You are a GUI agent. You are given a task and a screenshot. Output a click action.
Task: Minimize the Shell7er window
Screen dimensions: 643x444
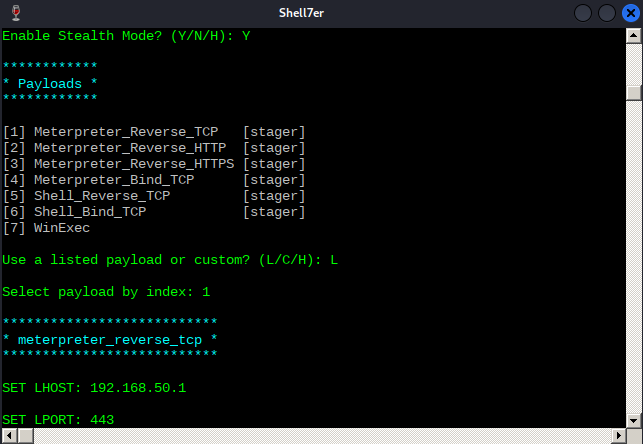coord(585,13)
